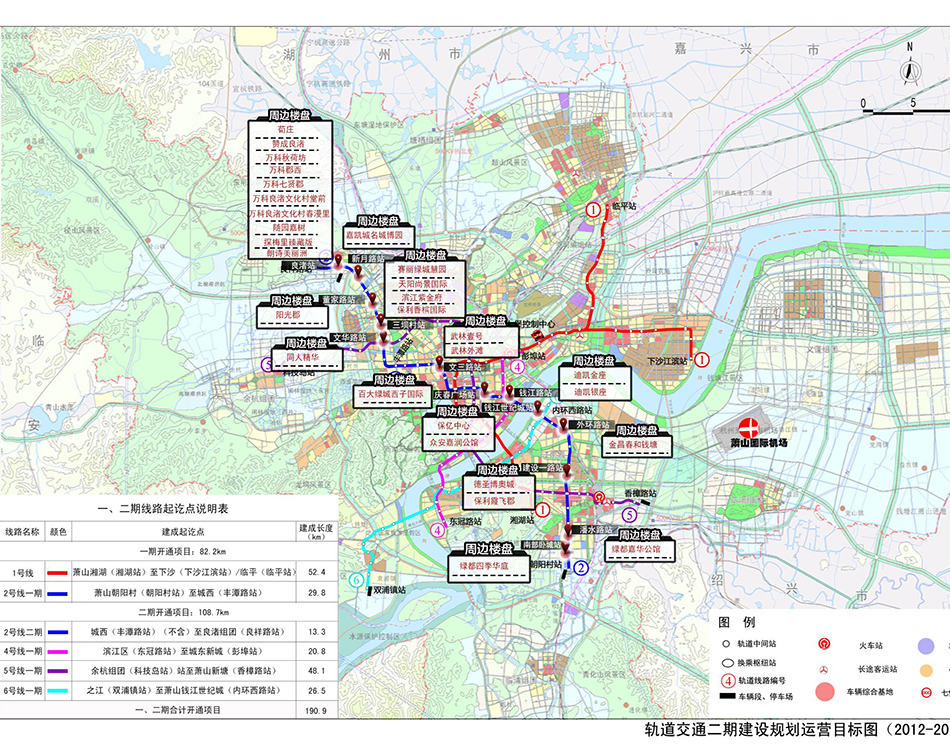The width and height of the screenshot is (950, 745).
Task: Click the red Xiaoshan airport cross icon
Action: pos(749,427)
